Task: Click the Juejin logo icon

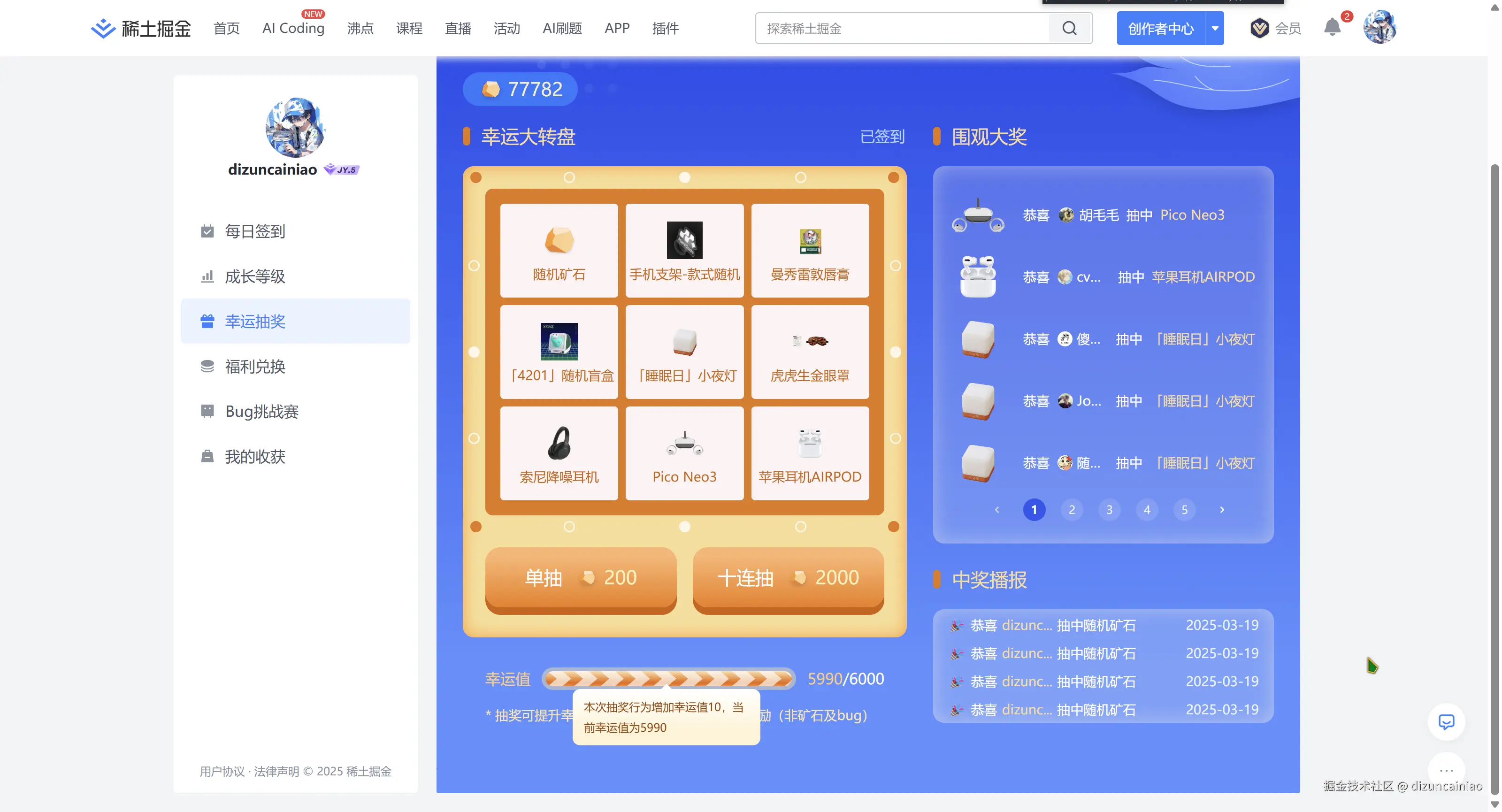Action: [103, 28]
